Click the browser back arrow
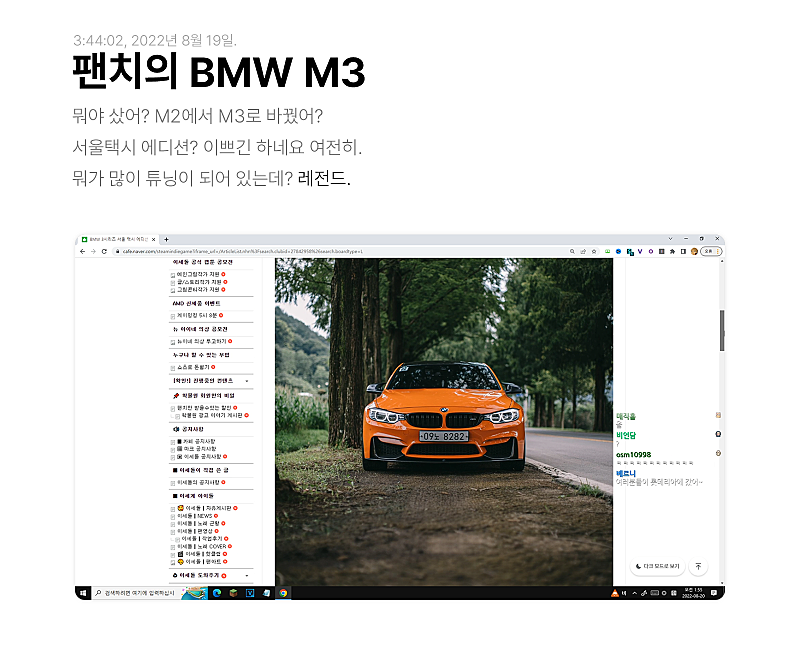 82,251
